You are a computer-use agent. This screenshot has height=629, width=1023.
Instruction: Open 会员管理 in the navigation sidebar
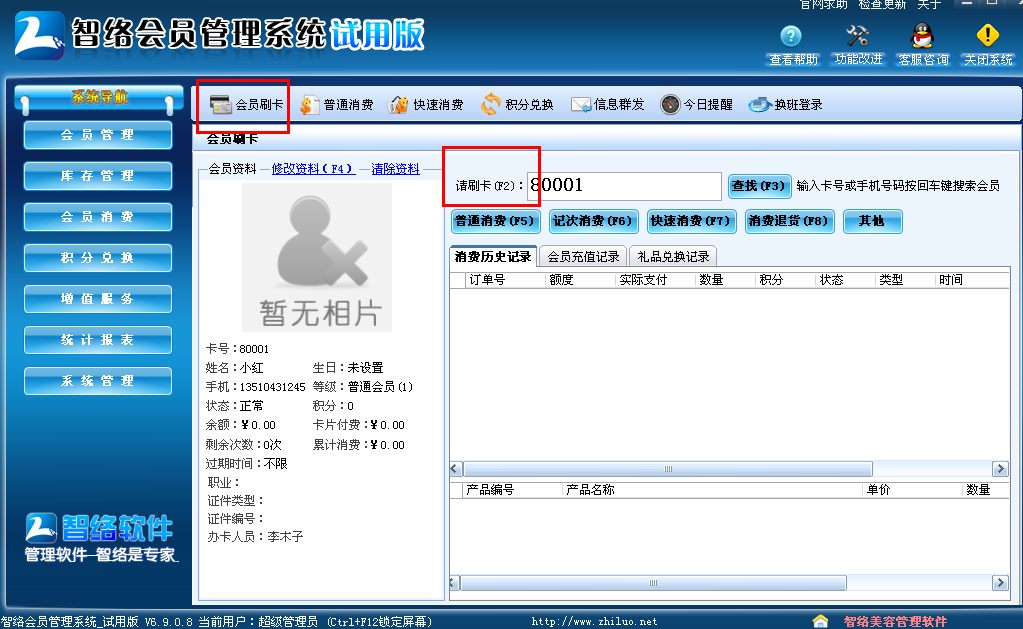pos(98,135)
